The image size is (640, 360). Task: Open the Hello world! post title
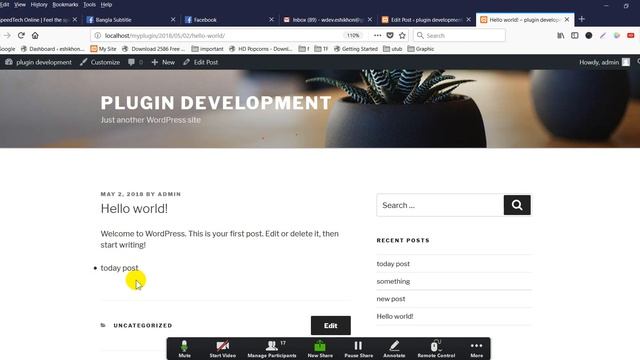click(134, 209)
